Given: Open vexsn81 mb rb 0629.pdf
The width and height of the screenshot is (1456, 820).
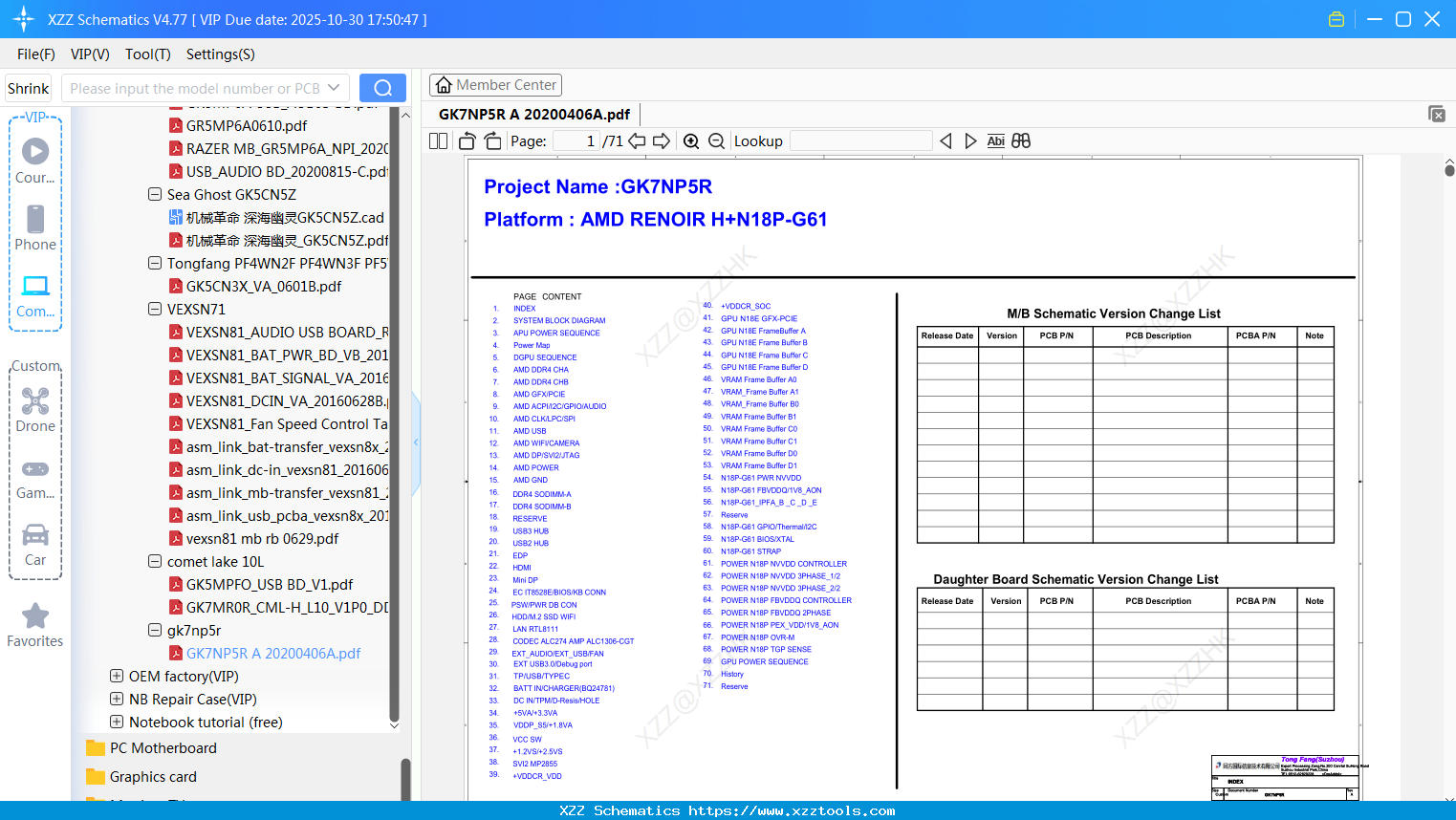Looking at the screenshot, I should [x=263, y=538].
